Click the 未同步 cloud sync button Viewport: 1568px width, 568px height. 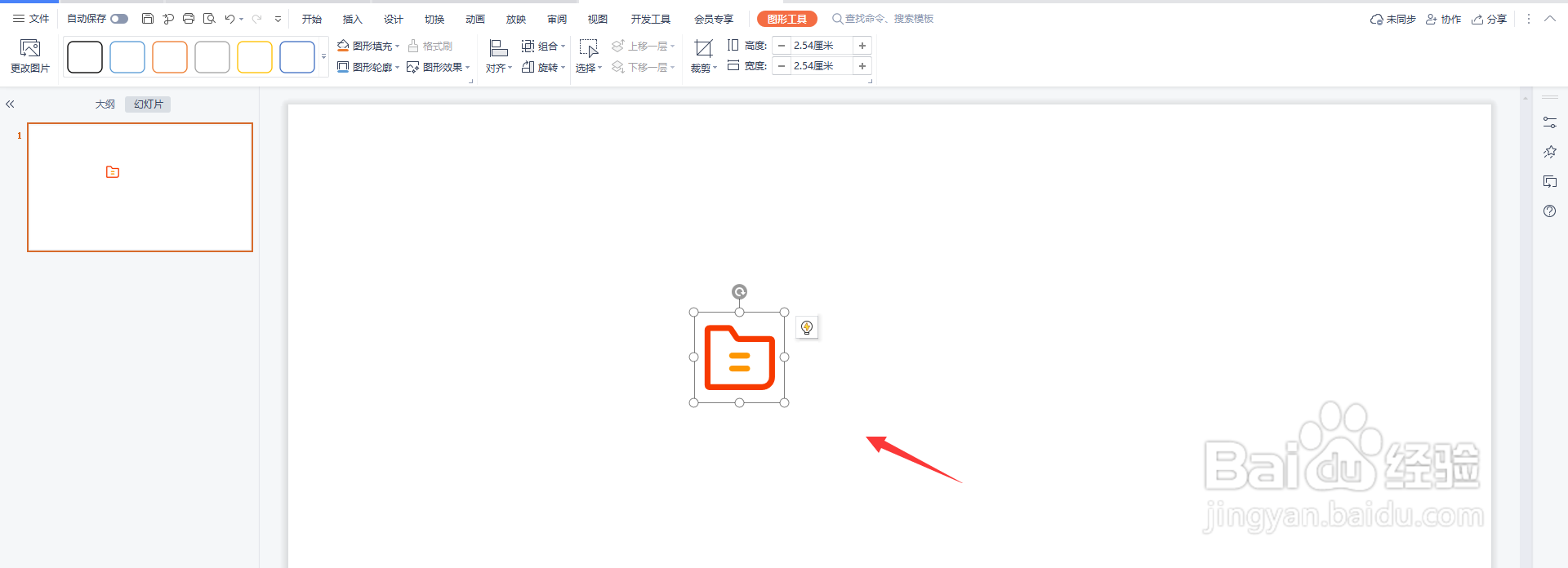tap(1393, 19)
